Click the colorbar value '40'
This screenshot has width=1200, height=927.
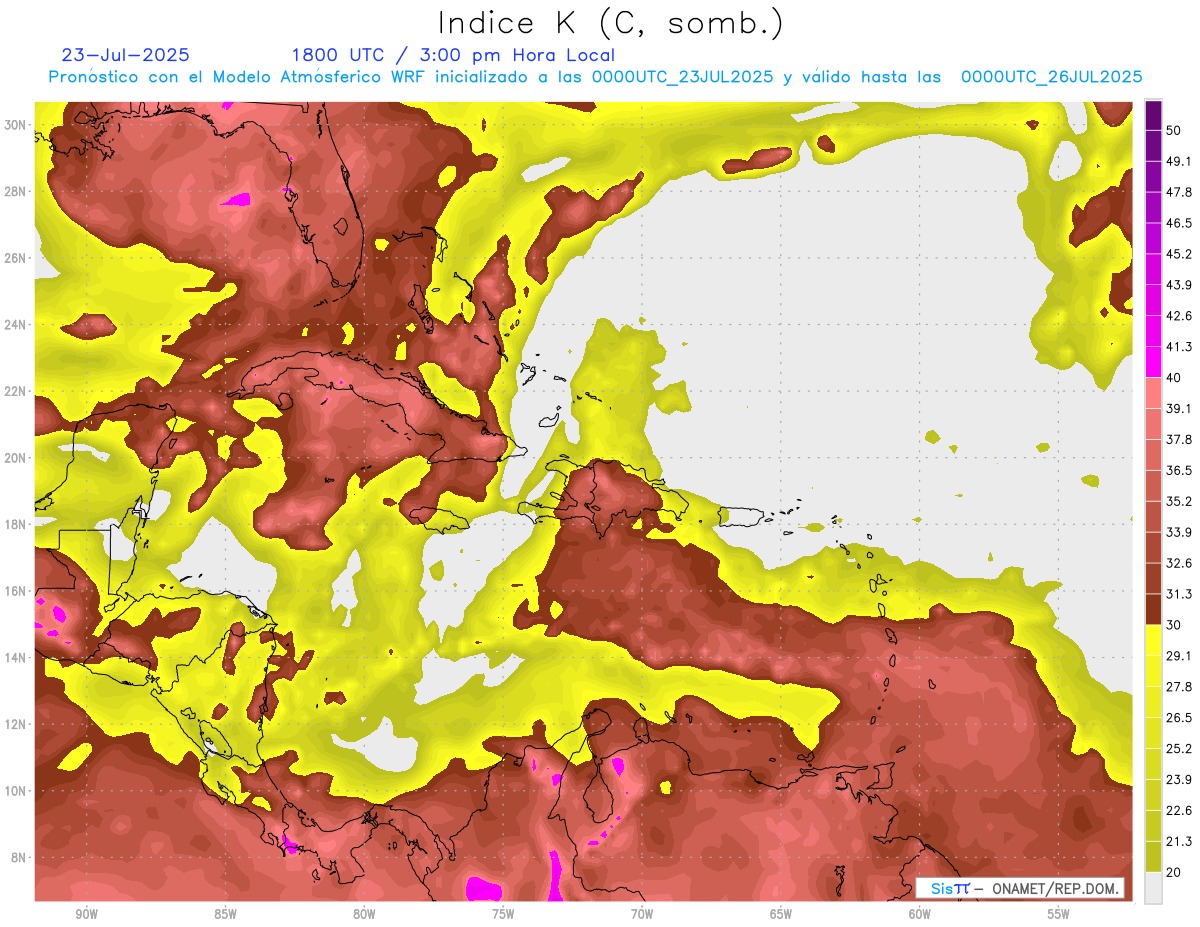click(x=1175, y=377)
